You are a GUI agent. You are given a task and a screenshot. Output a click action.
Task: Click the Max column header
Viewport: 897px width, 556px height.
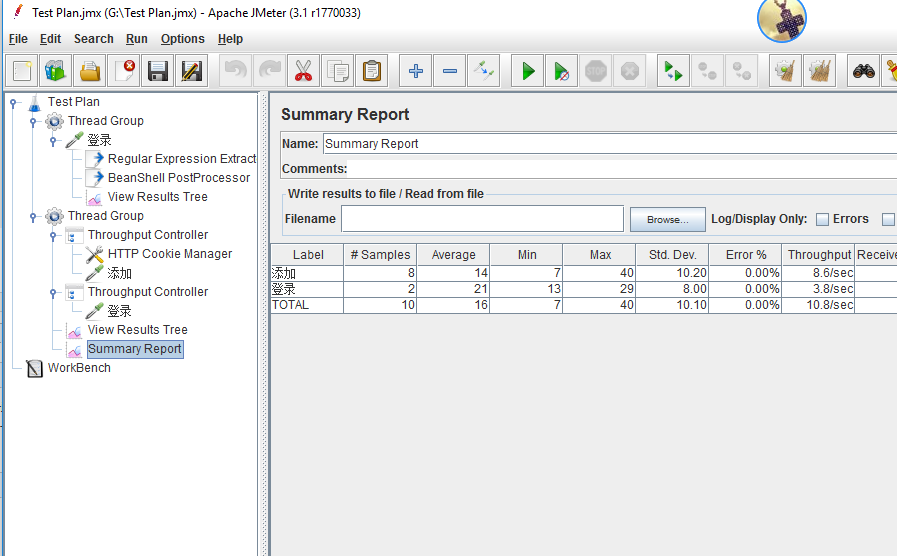pyautogui.click(x=600, y=255)
